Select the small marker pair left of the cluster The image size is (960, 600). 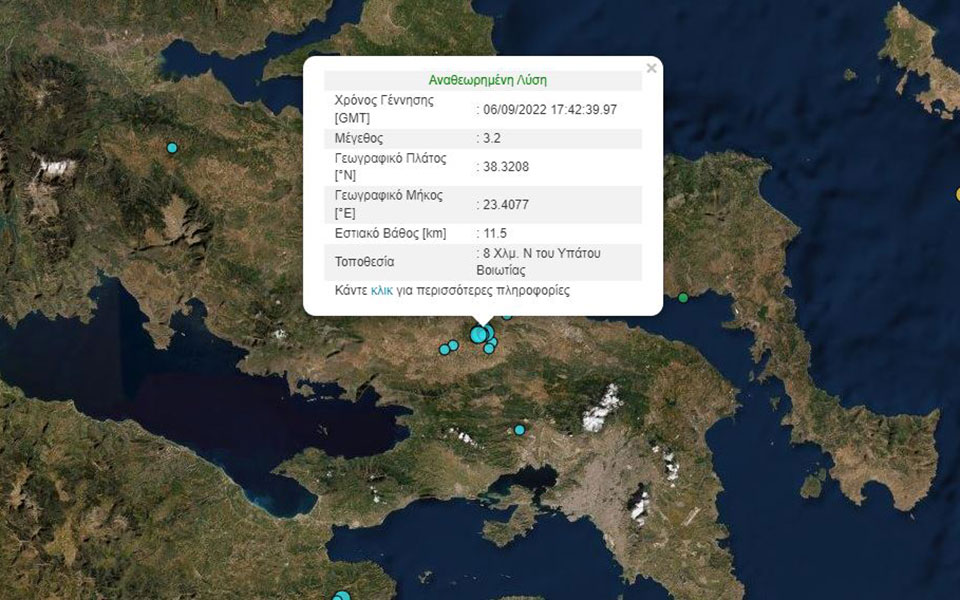pos(448,347)
